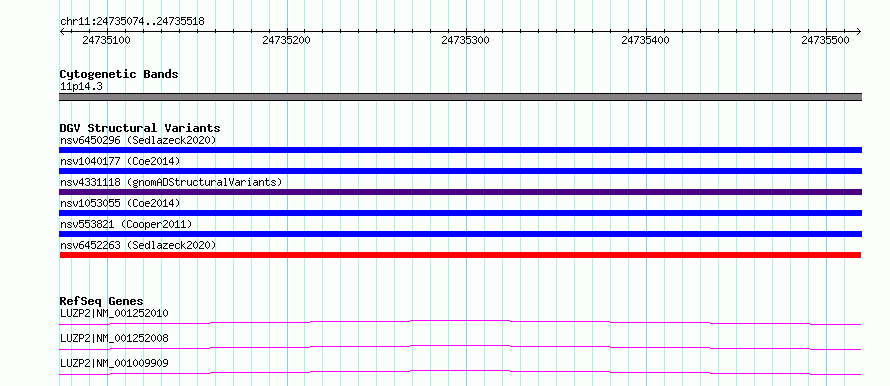
Task: Click the gray 11p14.3 cytogenetic band bar
Action: (x=460, y=97)
